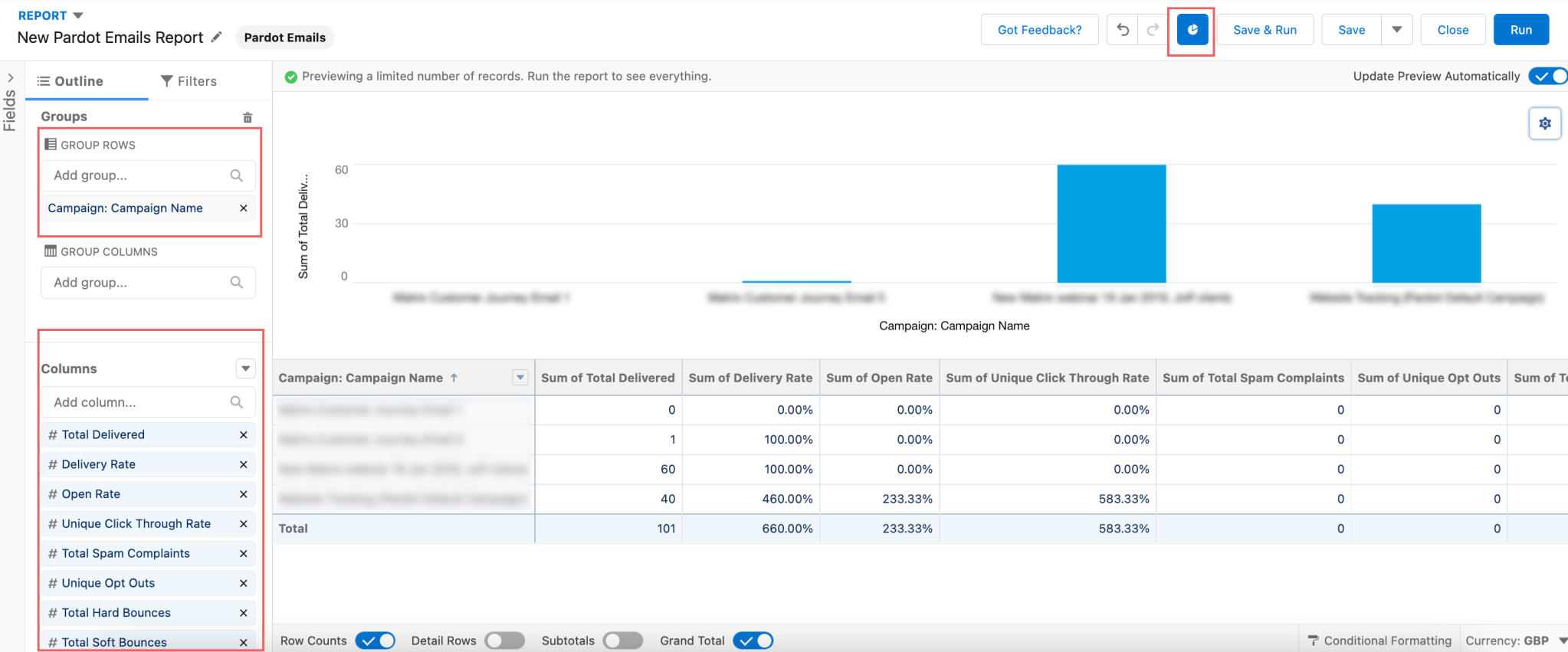Viewport: 1568px width, 652px height.
Task: Select the rightmost chart bar
Action: click(x=1426, y=244)
